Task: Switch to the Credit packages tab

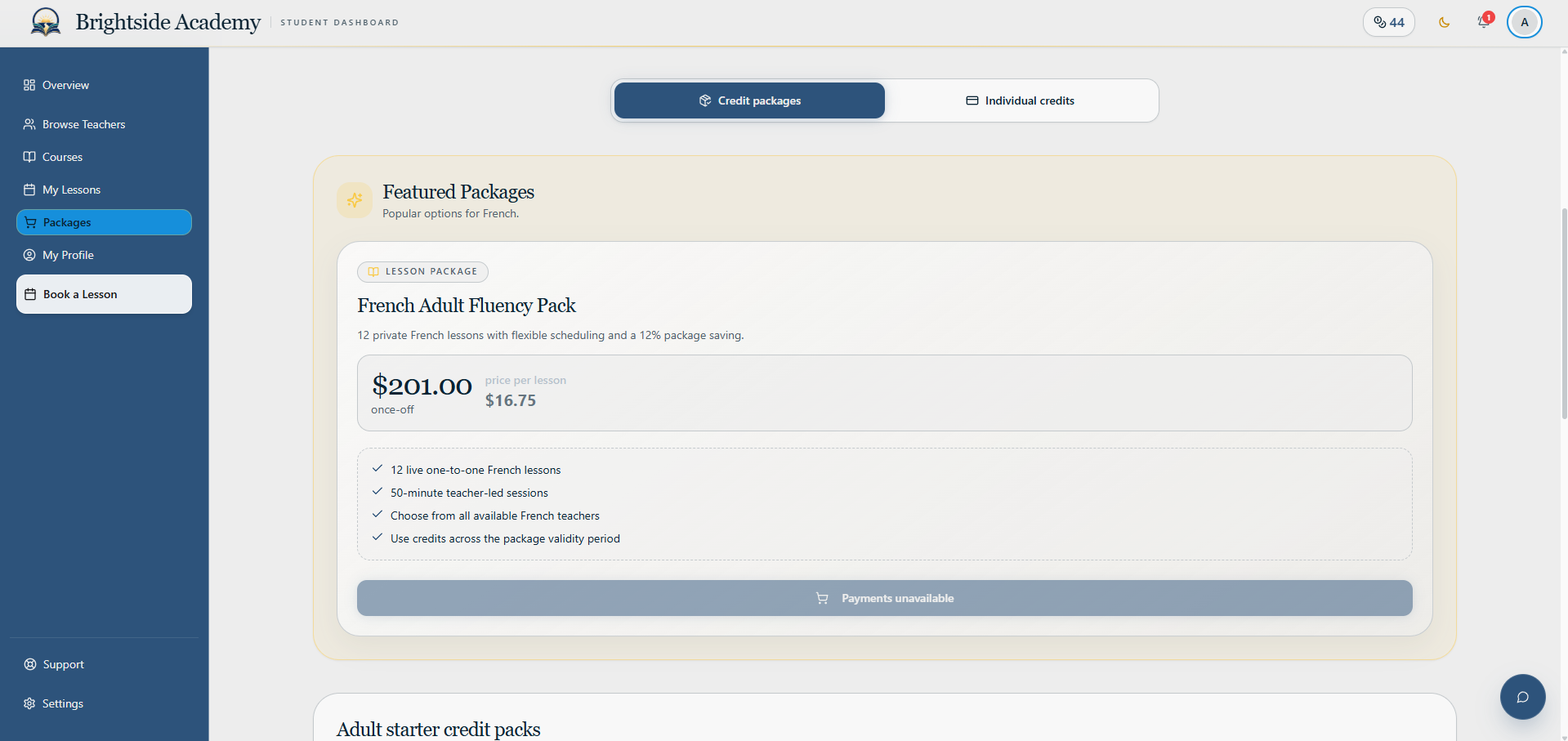Action: (749, 100)
